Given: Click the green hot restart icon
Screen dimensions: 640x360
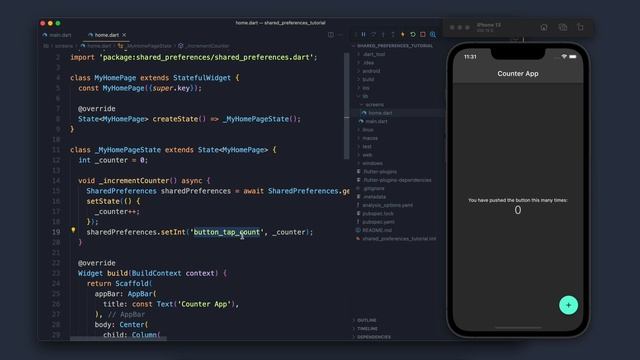Looking at the screenshot, I should point(413,35).
